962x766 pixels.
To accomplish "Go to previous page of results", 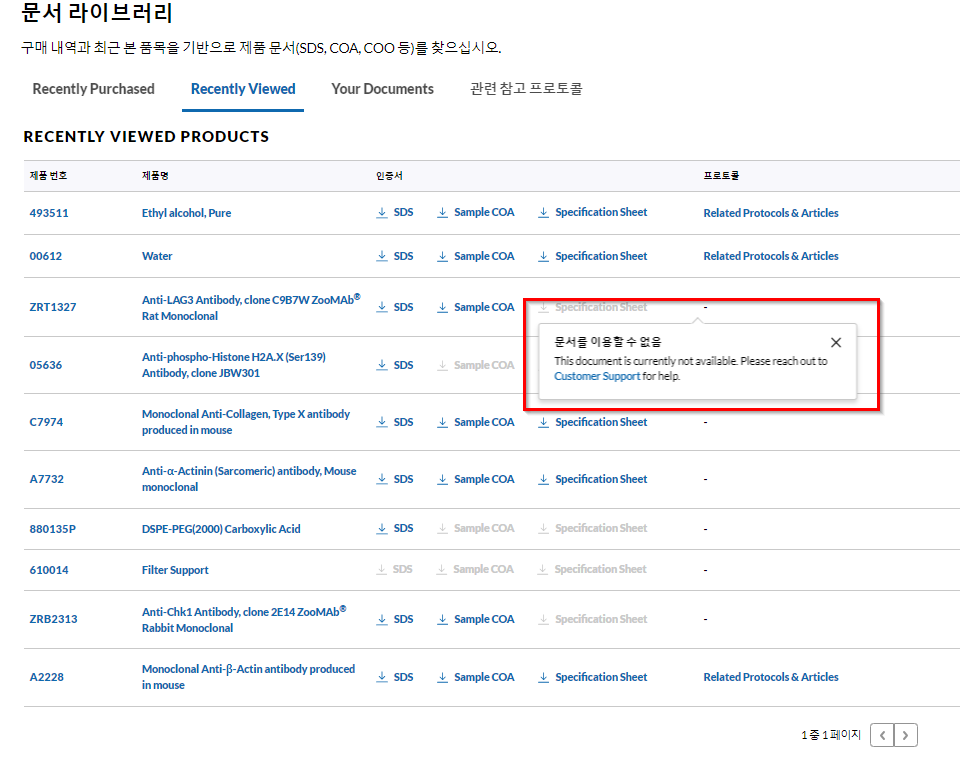I will point(882,735).
